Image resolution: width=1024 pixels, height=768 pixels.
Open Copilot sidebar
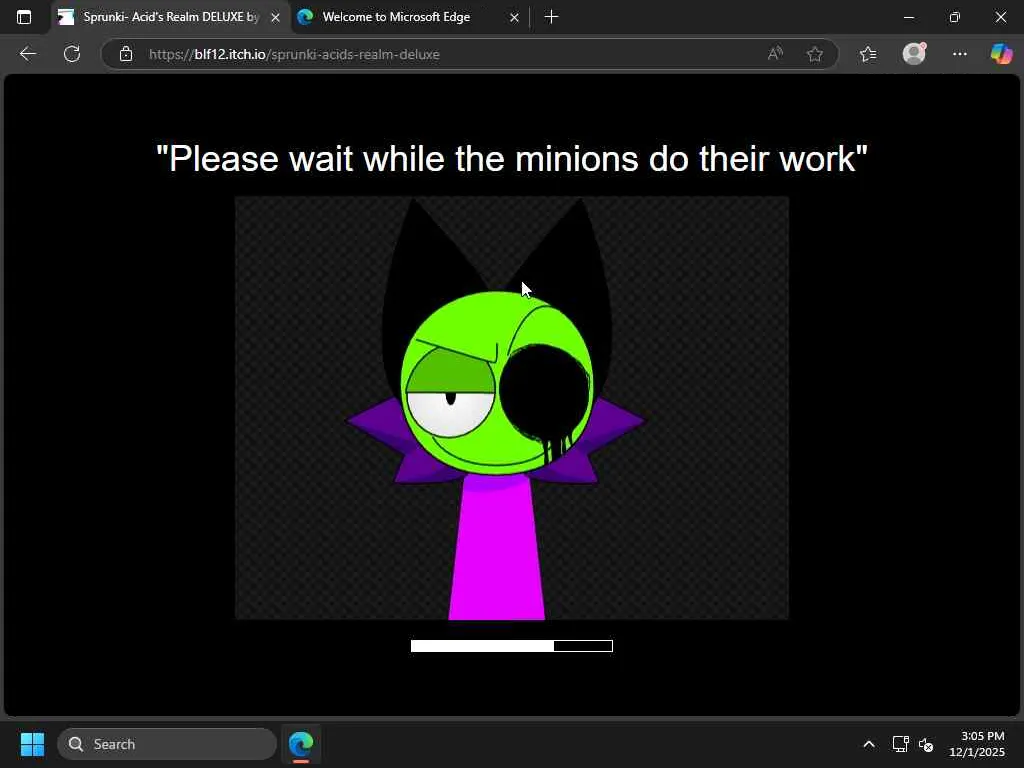tap(1001, 54)
